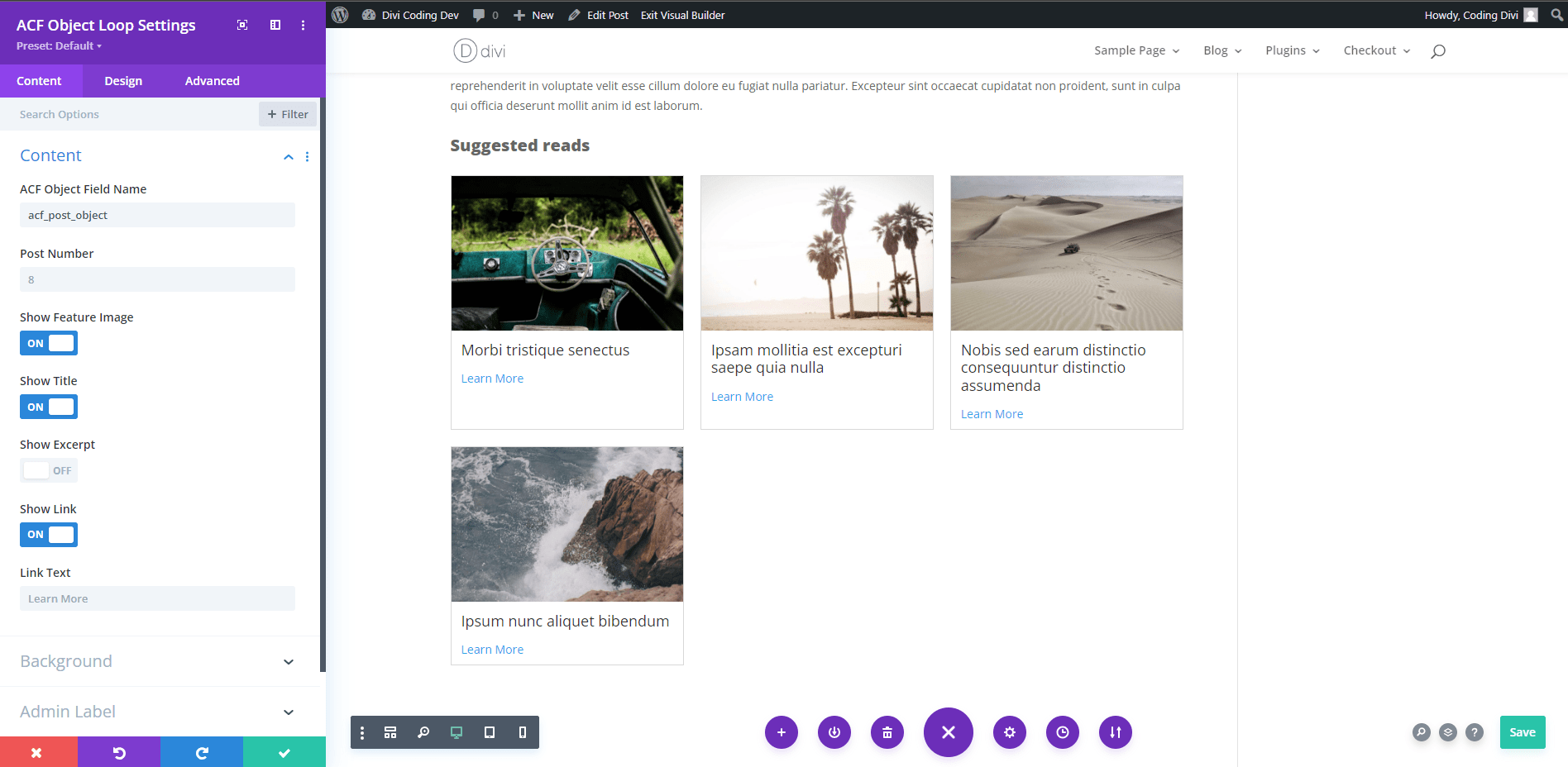Click the layers icon near Save button

(x=1447, y=732)
